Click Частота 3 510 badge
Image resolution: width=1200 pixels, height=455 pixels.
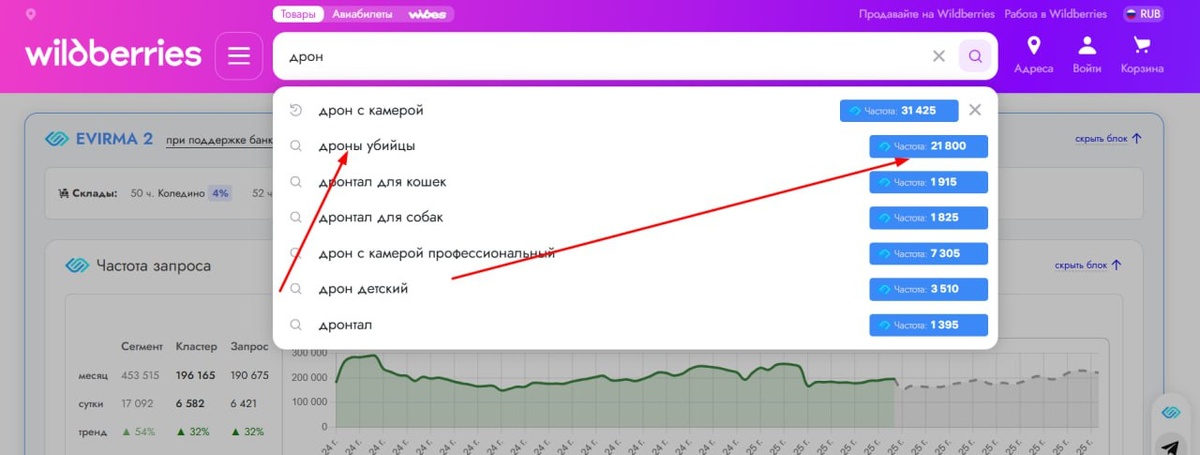929,289
